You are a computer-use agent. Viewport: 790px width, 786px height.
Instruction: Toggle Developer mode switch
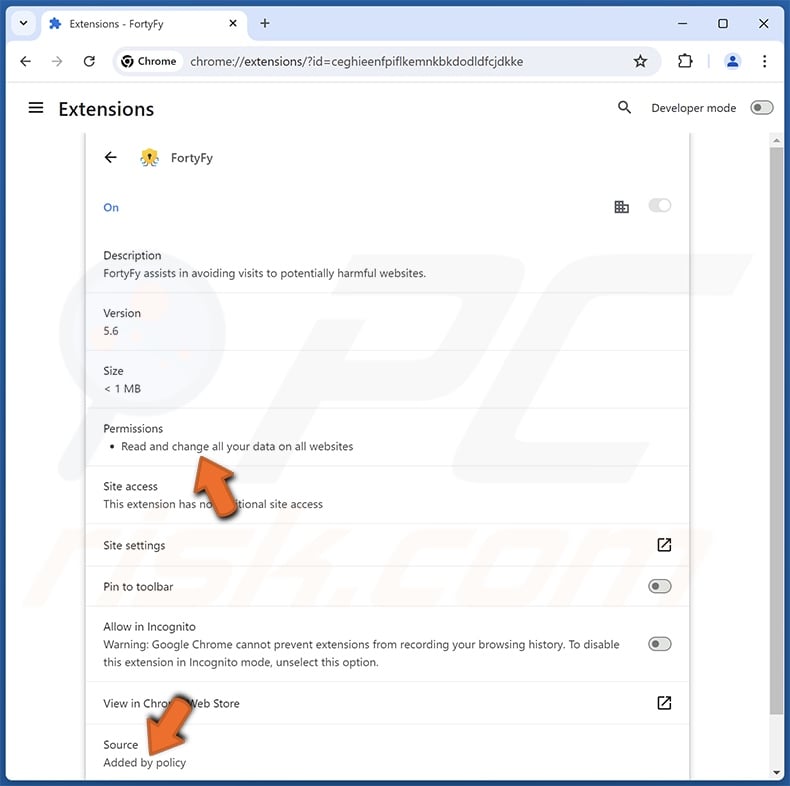tap(761, 108)
